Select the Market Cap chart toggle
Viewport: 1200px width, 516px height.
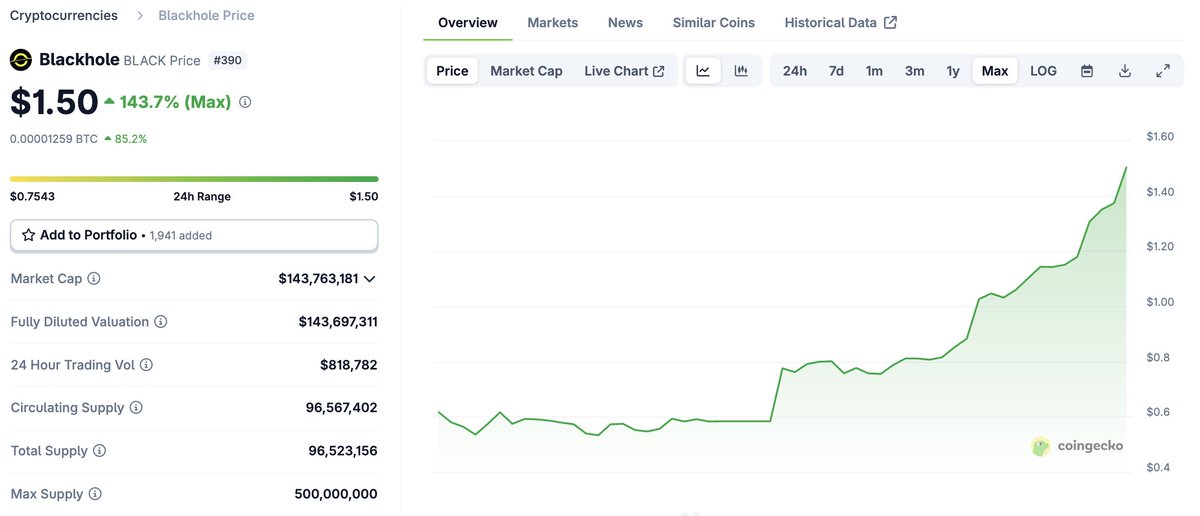tap(526, 71)
